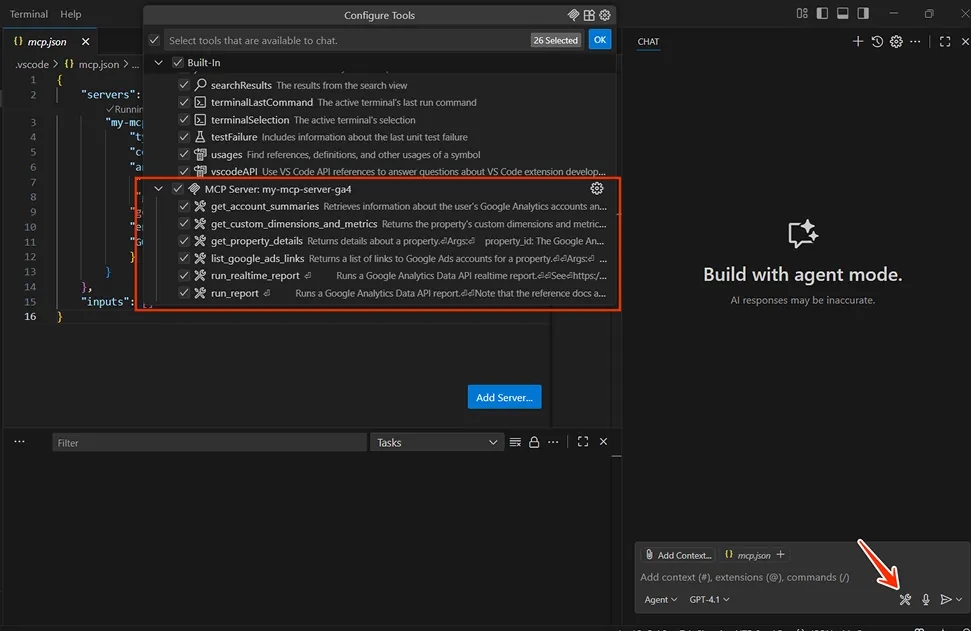Open the Customize Layout icon
Image resolution: width=971 pixels, height=631 pixels.
(x=802, y=13)
